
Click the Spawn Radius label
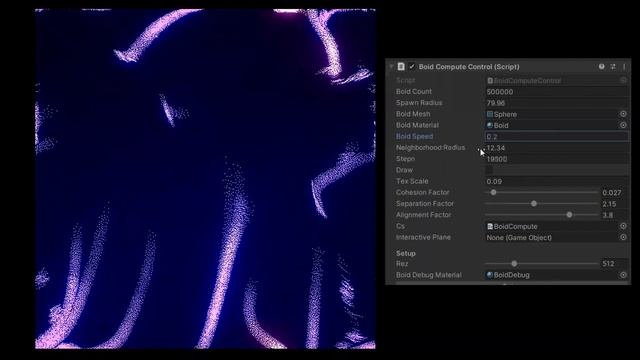pos(419,103)
